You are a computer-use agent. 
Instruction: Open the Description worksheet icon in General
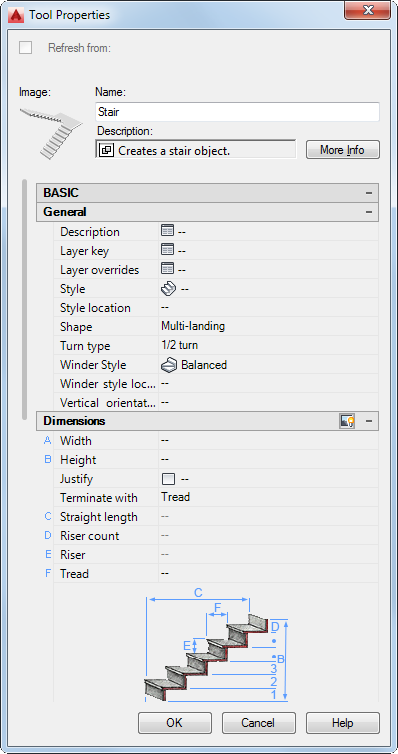pyautogui.click(x=167, y=231)
